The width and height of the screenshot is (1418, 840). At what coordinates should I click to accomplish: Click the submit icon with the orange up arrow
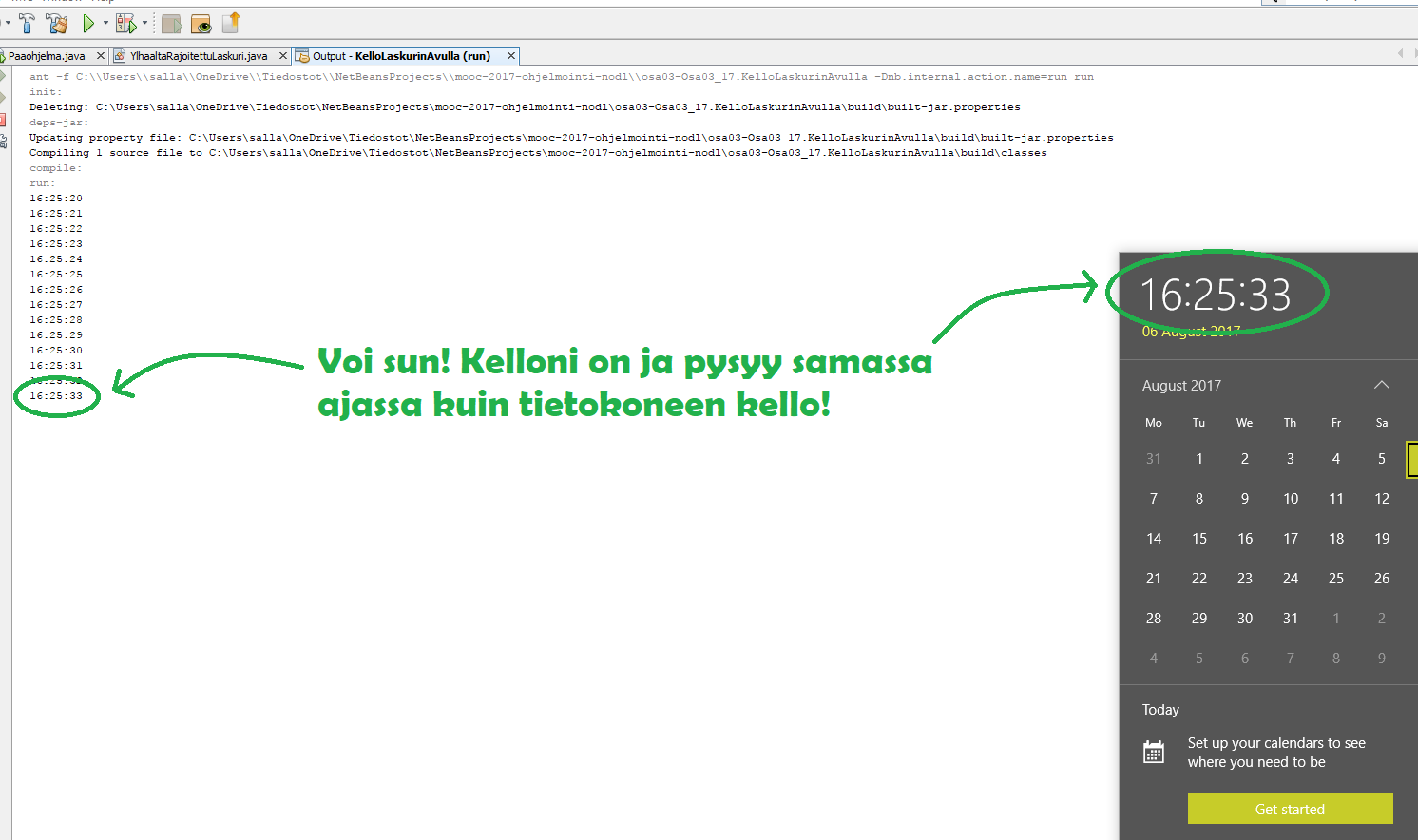pyautogui.click(x=231, y=22)
